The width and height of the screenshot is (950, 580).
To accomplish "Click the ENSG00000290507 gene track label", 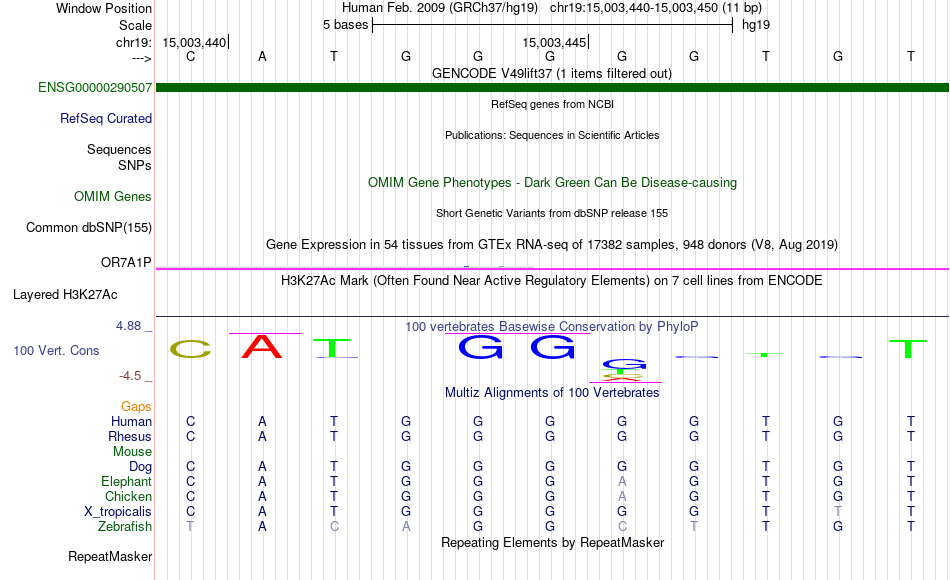I will [x=95, y=87].
